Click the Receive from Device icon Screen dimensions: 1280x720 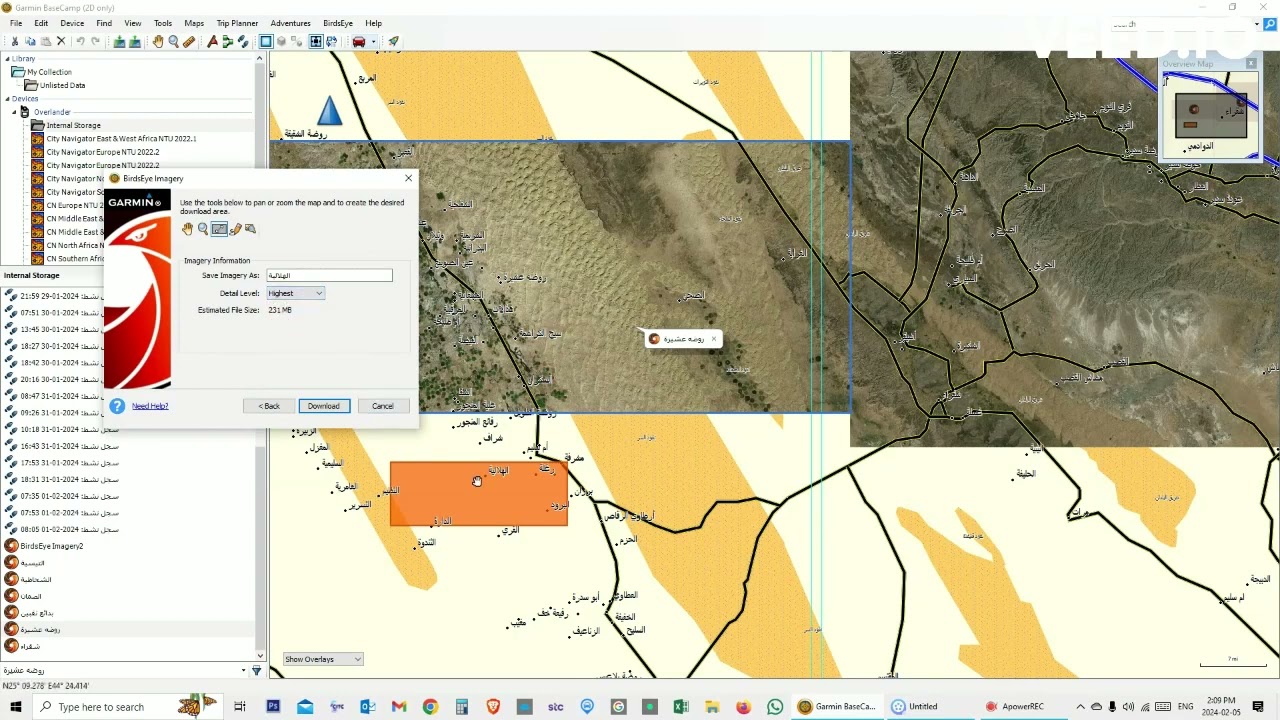pyautogui.click(x=135, y=42)
